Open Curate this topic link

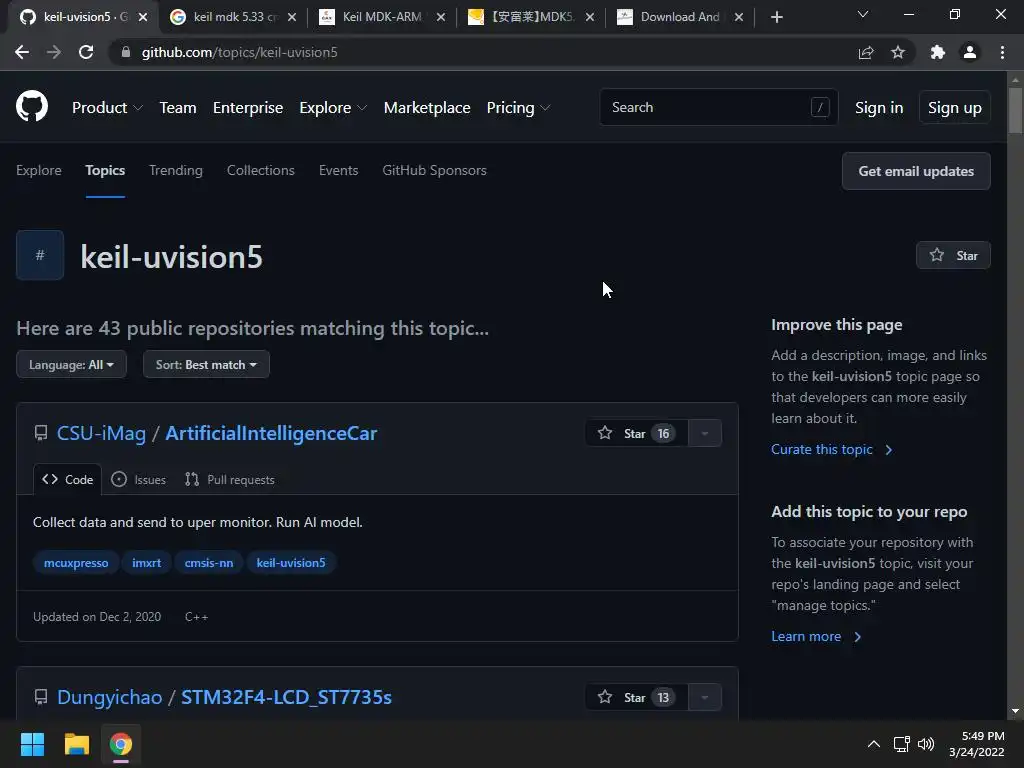(831, 449)
